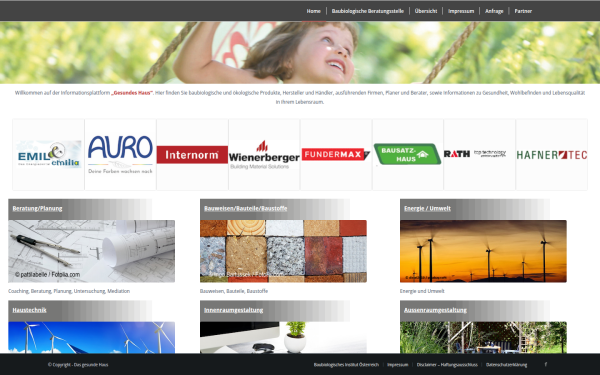Open the Beratung/Planung heading link
Screen dimensions: 600x375
point(37,209)
